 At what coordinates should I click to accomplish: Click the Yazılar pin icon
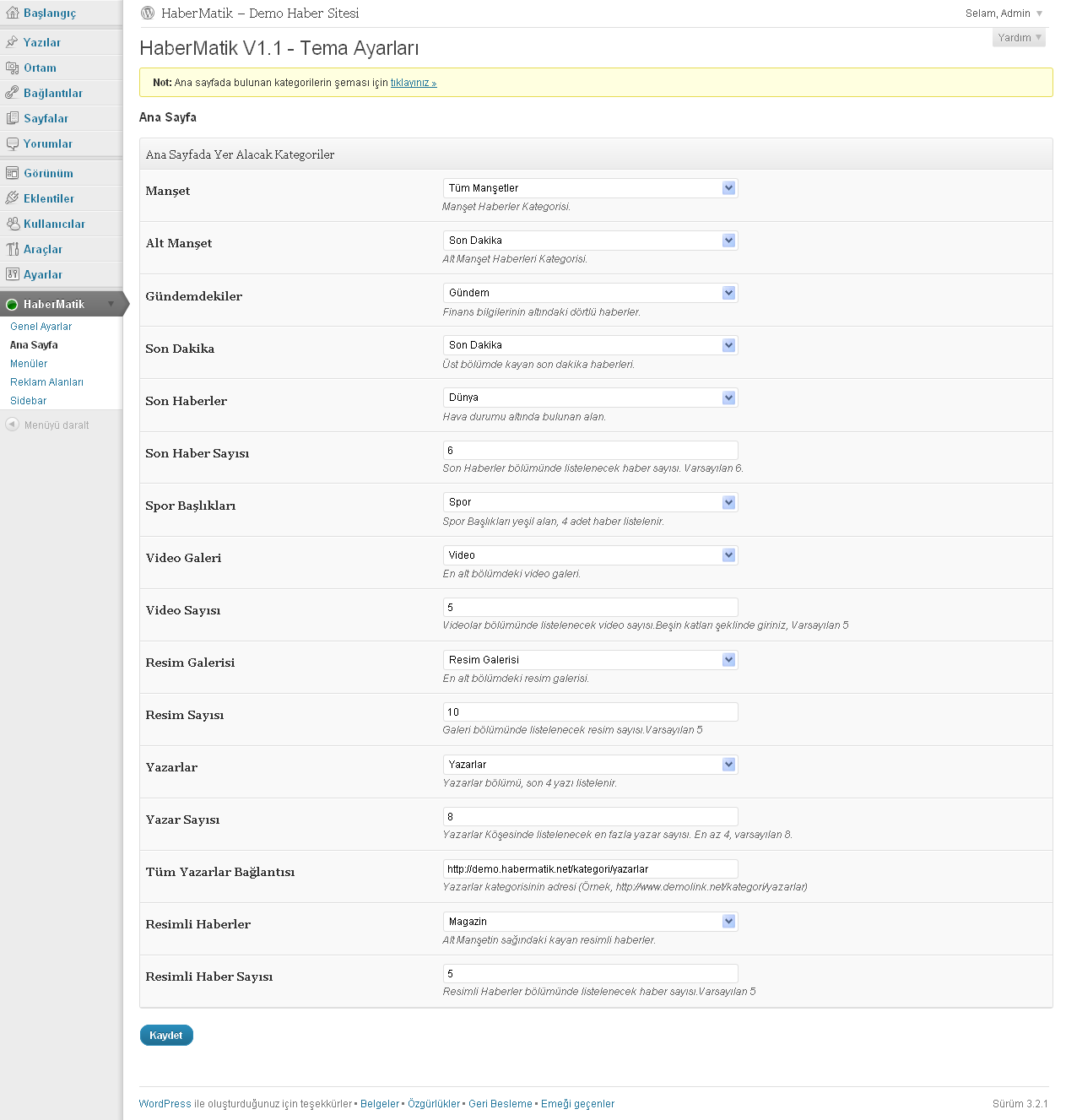tap(12, 42)
